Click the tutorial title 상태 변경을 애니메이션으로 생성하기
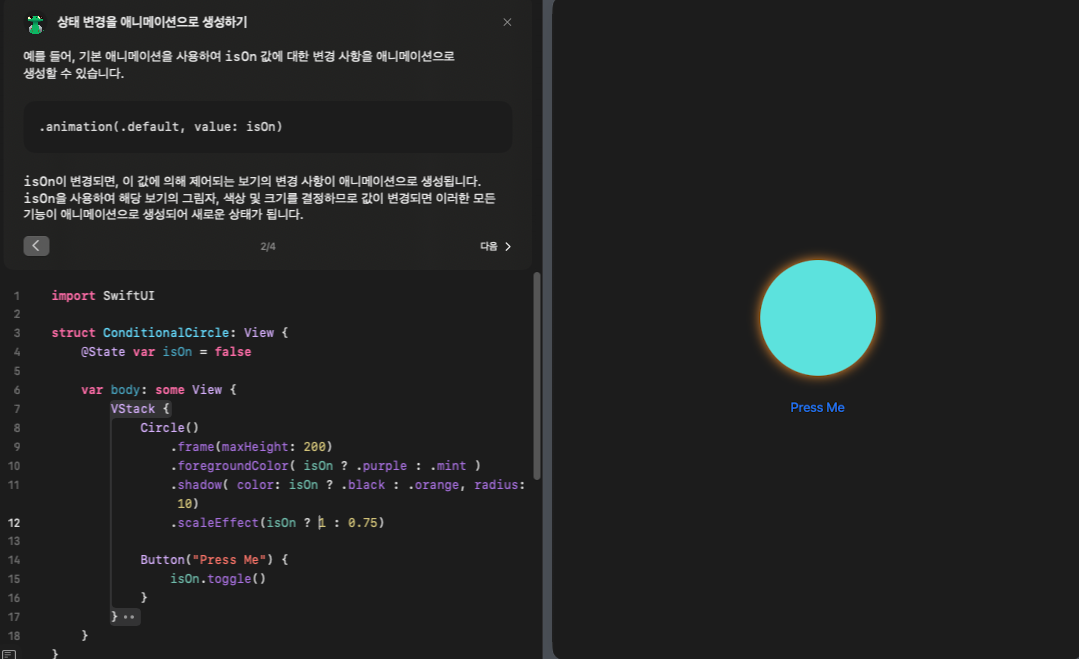The image size is (1079, 659). (151, 22)
